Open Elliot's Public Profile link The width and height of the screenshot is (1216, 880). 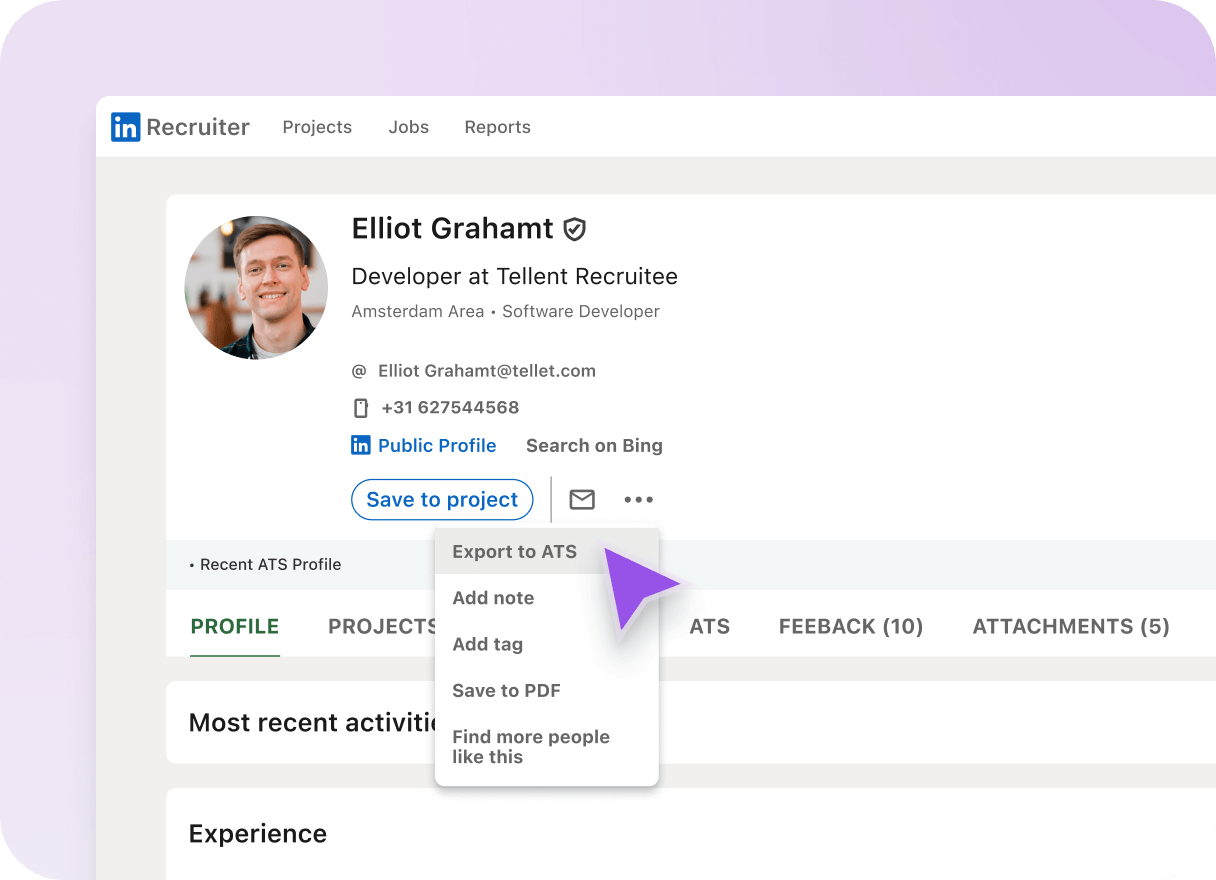(437, 445)
